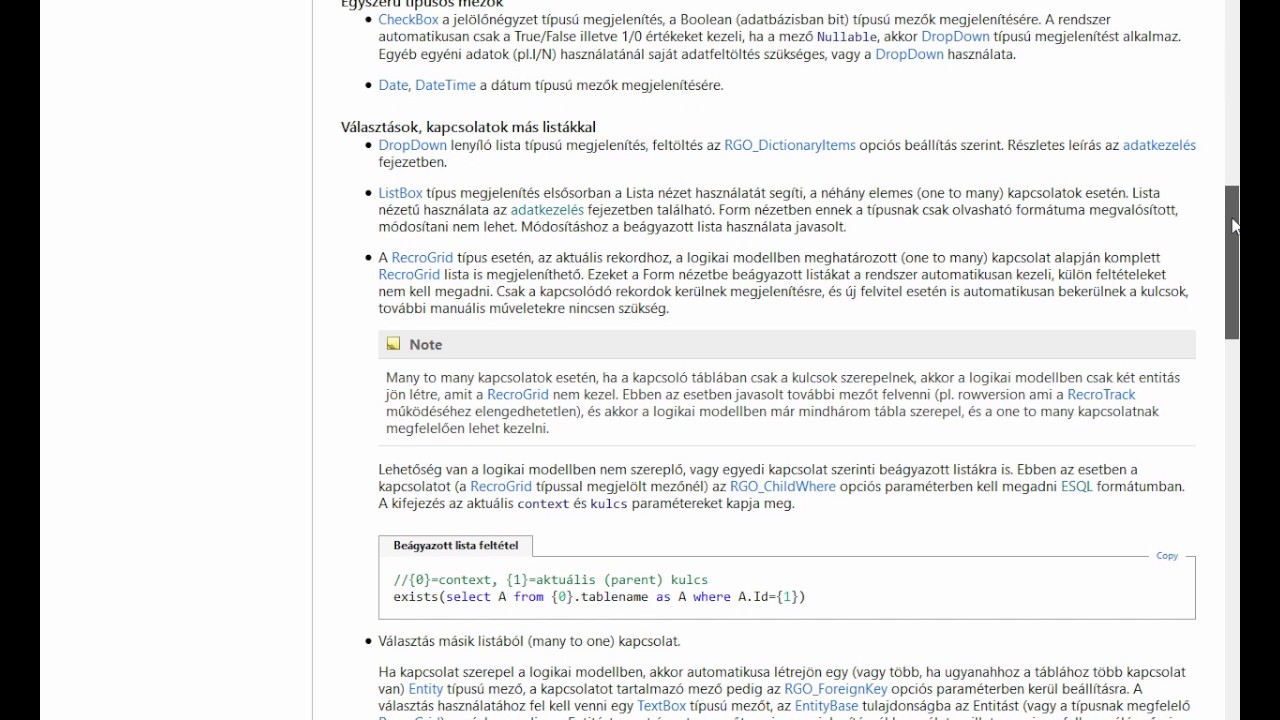Image resolution: width=1280 pixels, height=720 pixels.
Task: Open the CheckBox link
Action: (x=408, y=19)
